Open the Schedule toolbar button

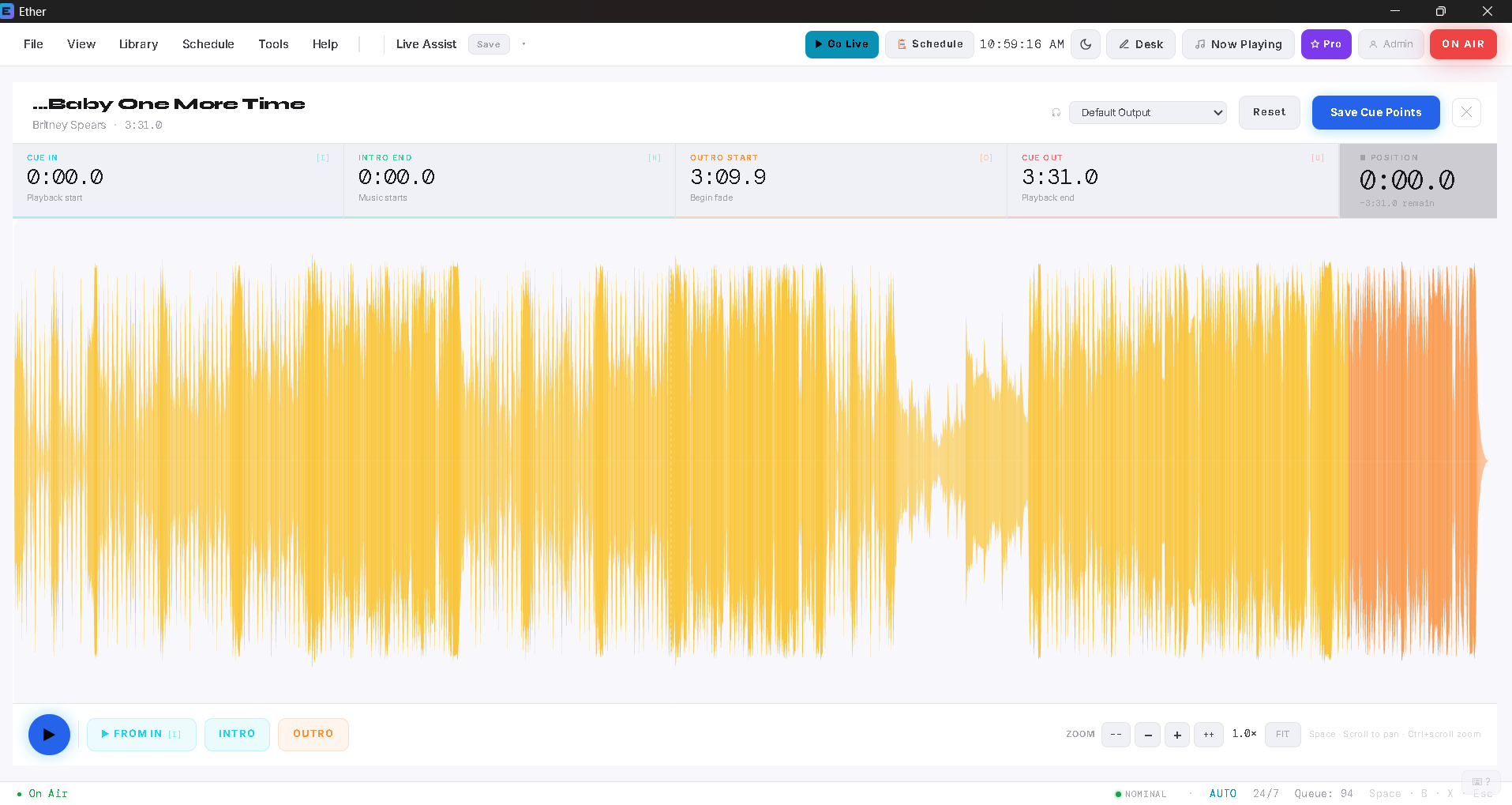coord(929,44)
